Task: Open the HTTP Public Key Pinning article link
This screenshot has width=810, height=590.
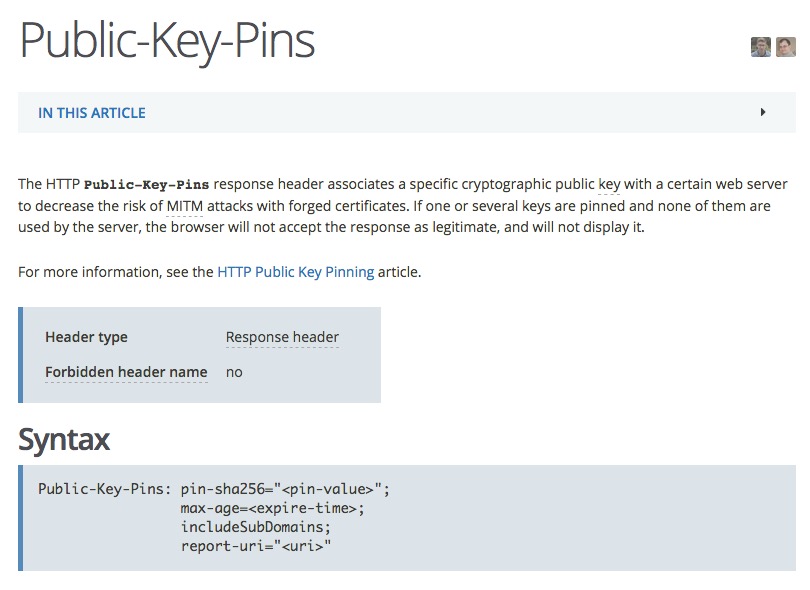Action: pos(295,271)
